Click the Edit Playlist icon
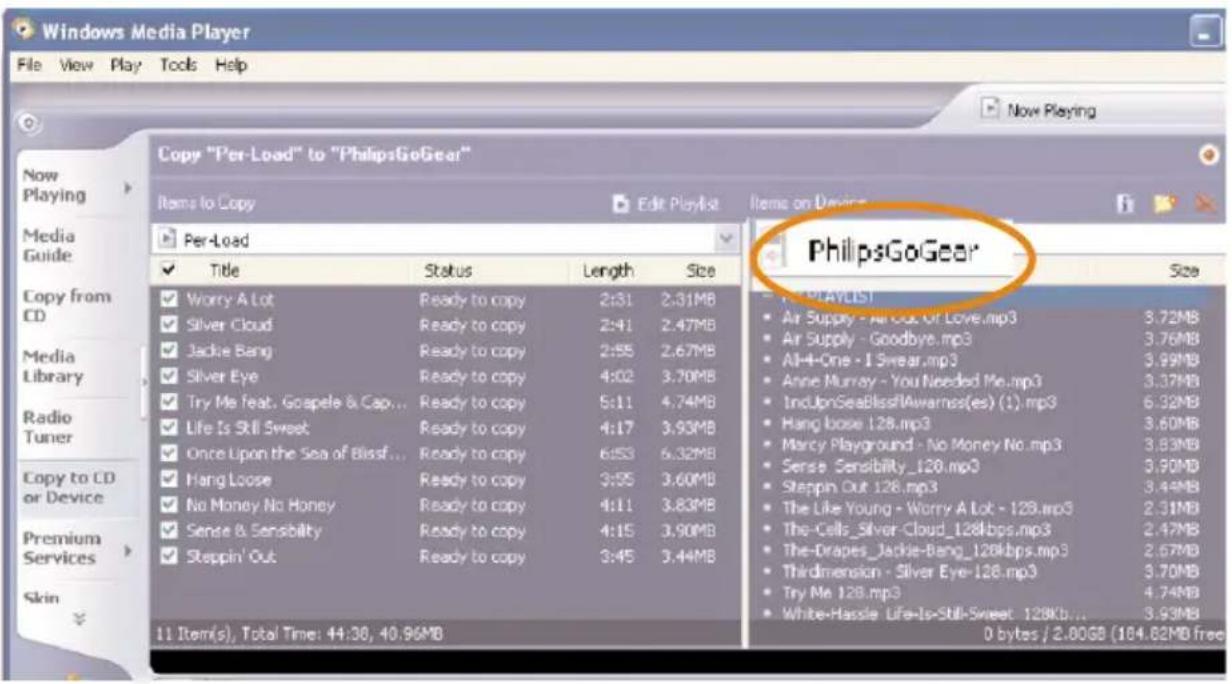 (x=620, y=204)
